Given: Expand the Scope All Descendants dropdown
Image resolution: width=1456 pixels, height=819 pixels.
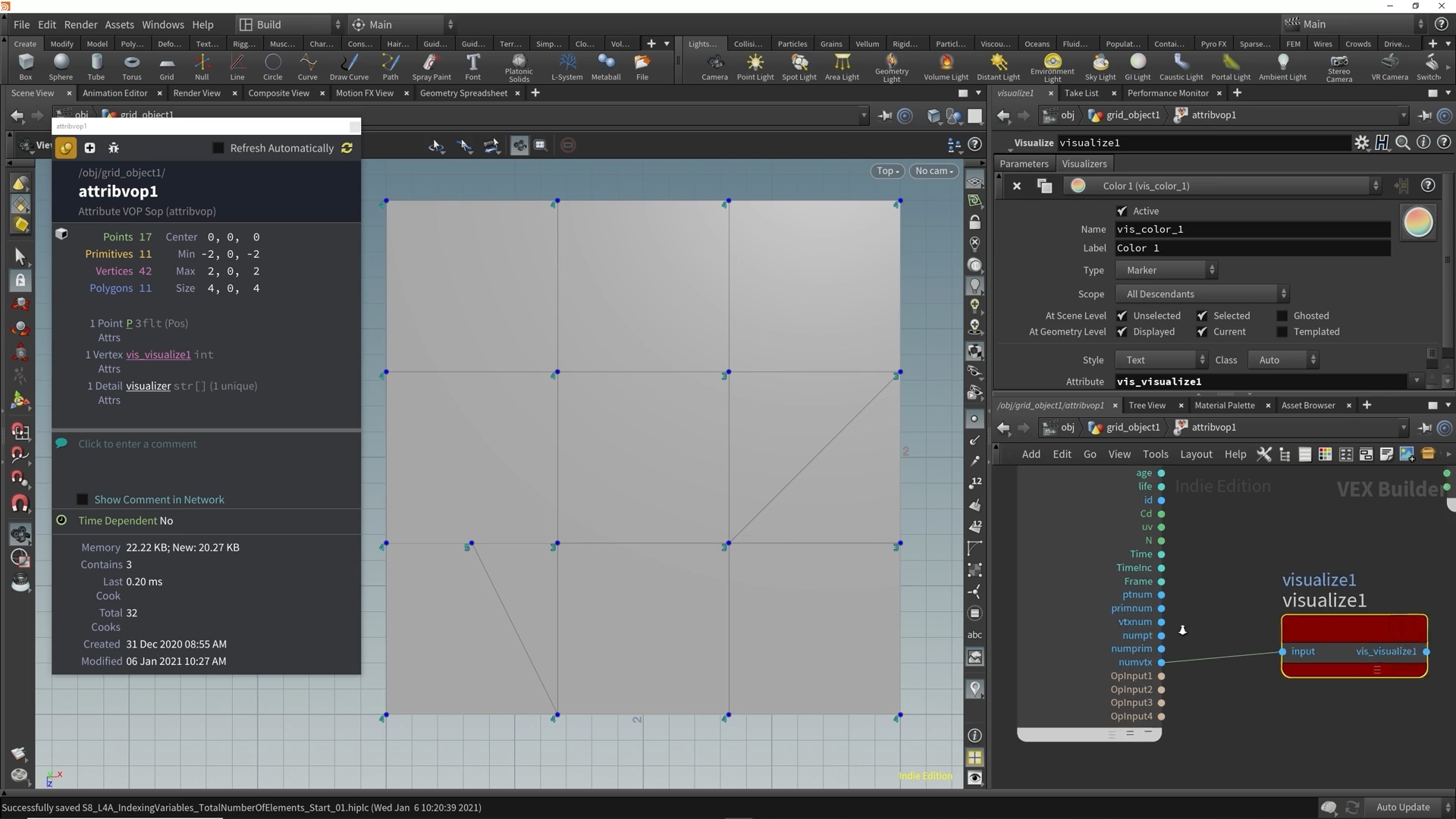Looking at the screenshot, I should [1201, 294].
